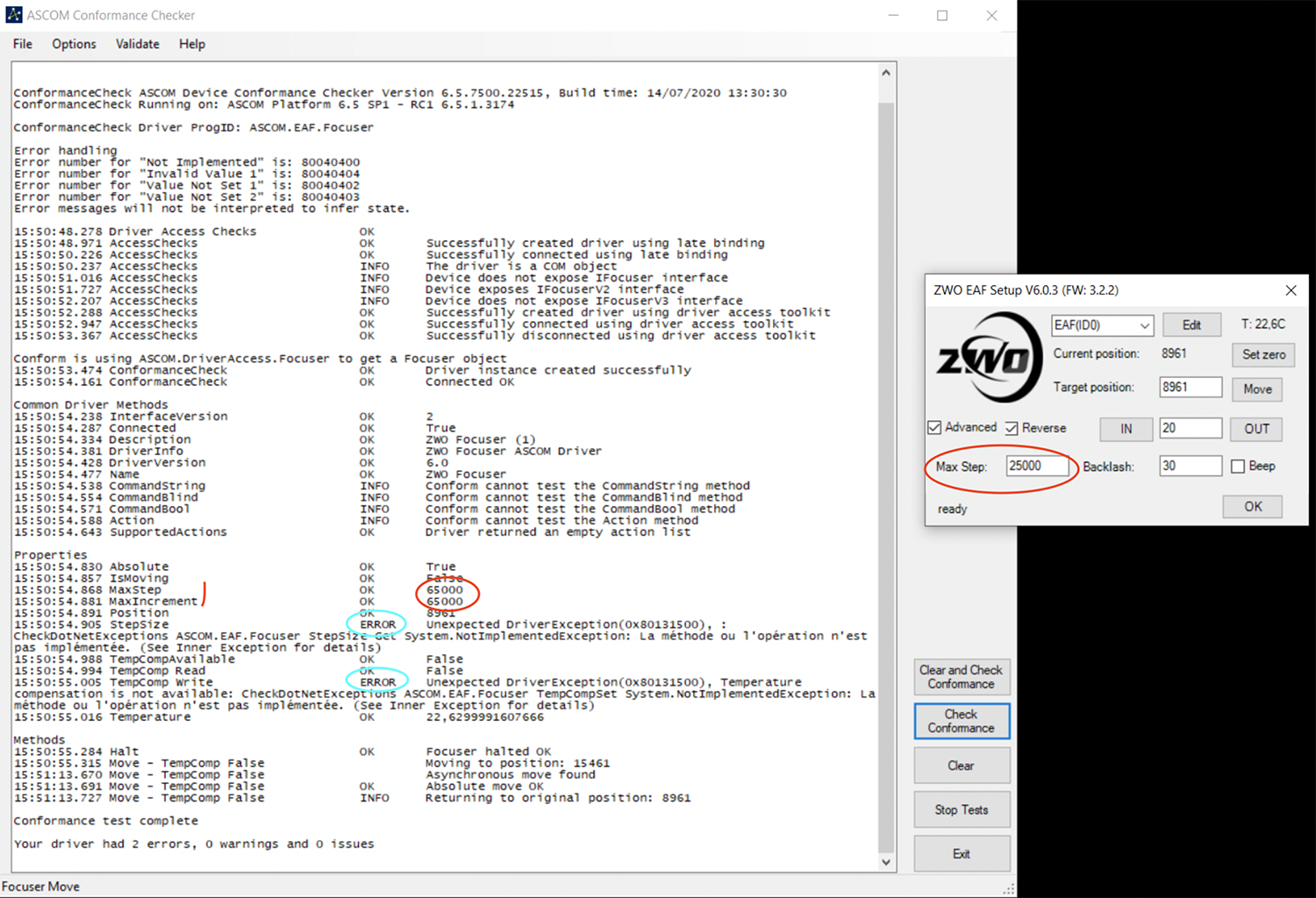This screenshot has height=898, width=1316.
Task: Minimize the ASCOM Conformance Checker window
Action: [893, 15]
